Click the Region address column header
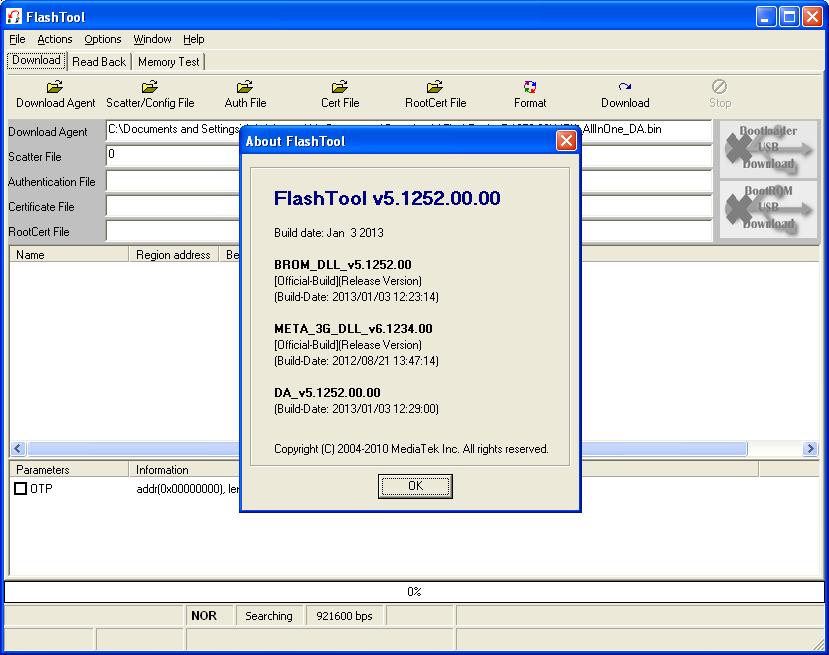 (x=173, y=255)
